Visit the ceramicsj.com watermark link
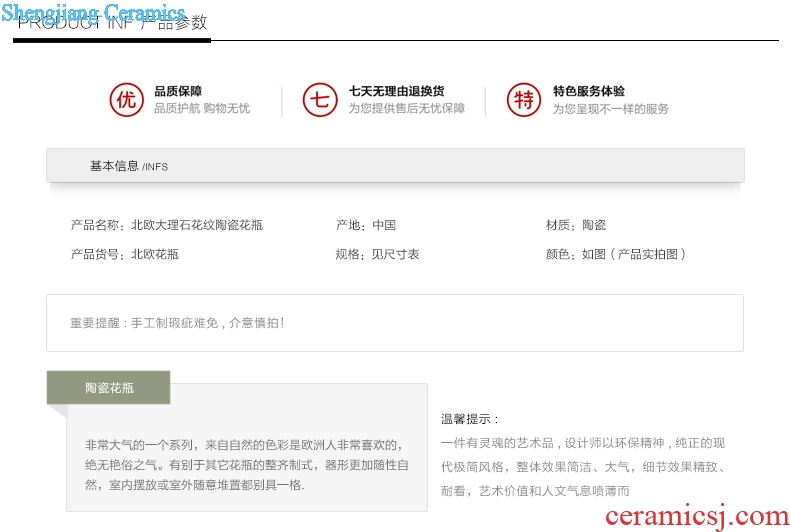 click(697, 516)
